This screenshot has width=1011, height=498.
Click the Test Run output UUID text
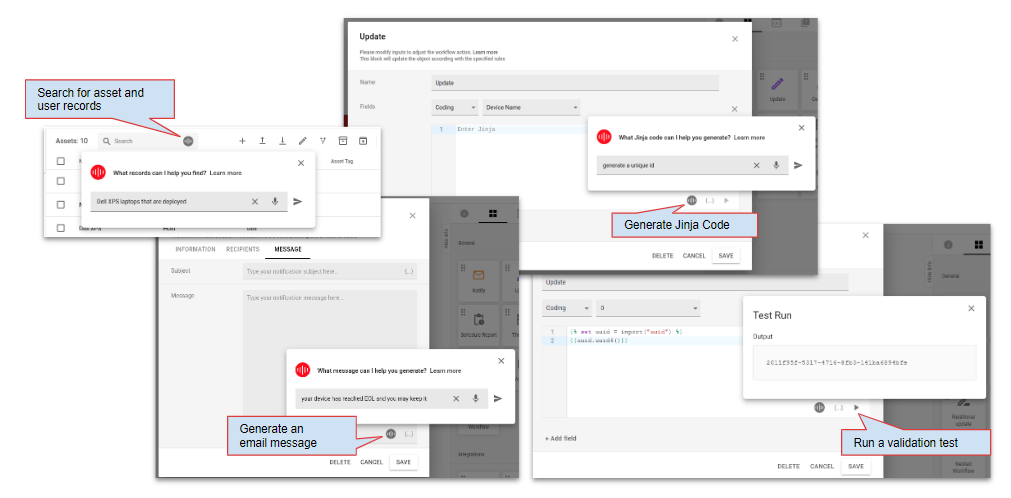click(837, 363)
